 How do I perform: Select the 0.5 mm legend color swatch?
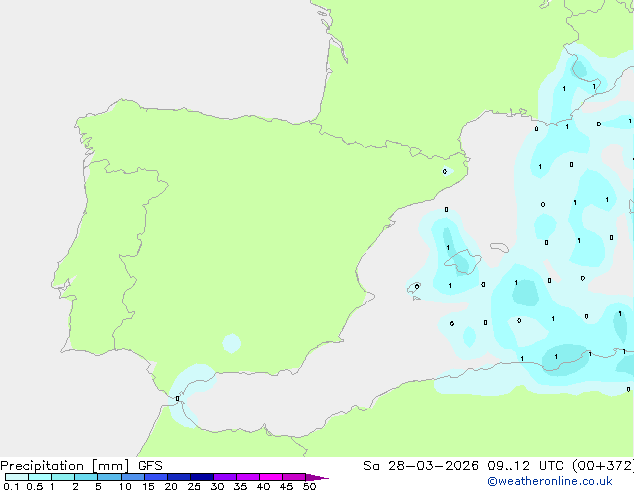[x=40, y=477]
